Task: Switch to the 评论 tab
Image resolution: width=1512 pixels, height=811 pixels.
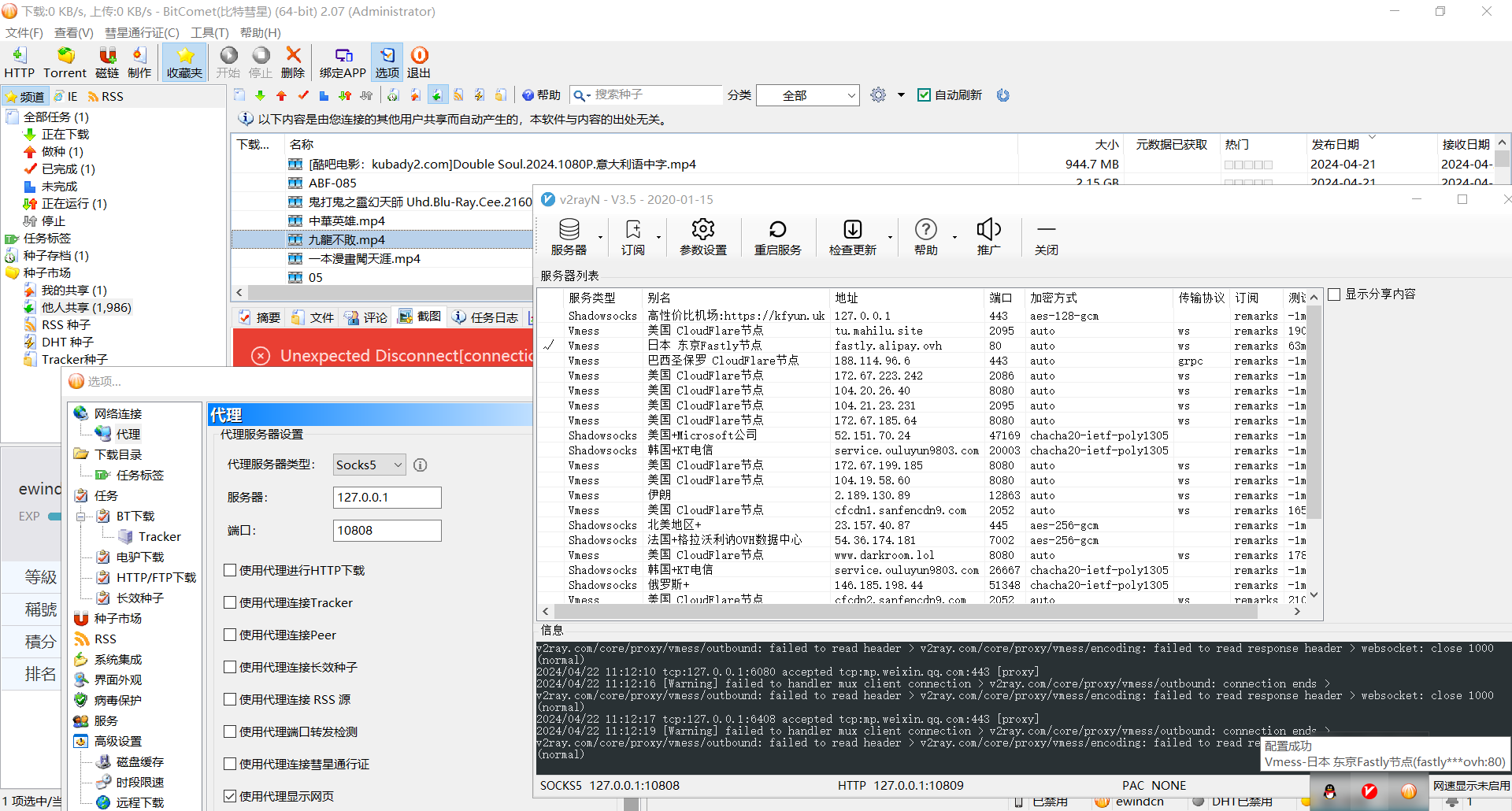Action: pyautogui.click(x=365, y=317)
